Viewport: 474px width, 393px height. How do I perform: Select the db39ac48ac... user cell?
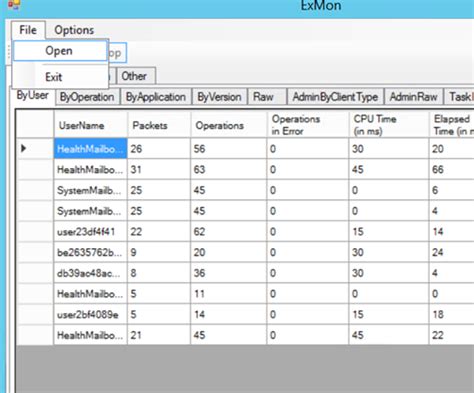[90, 273]
